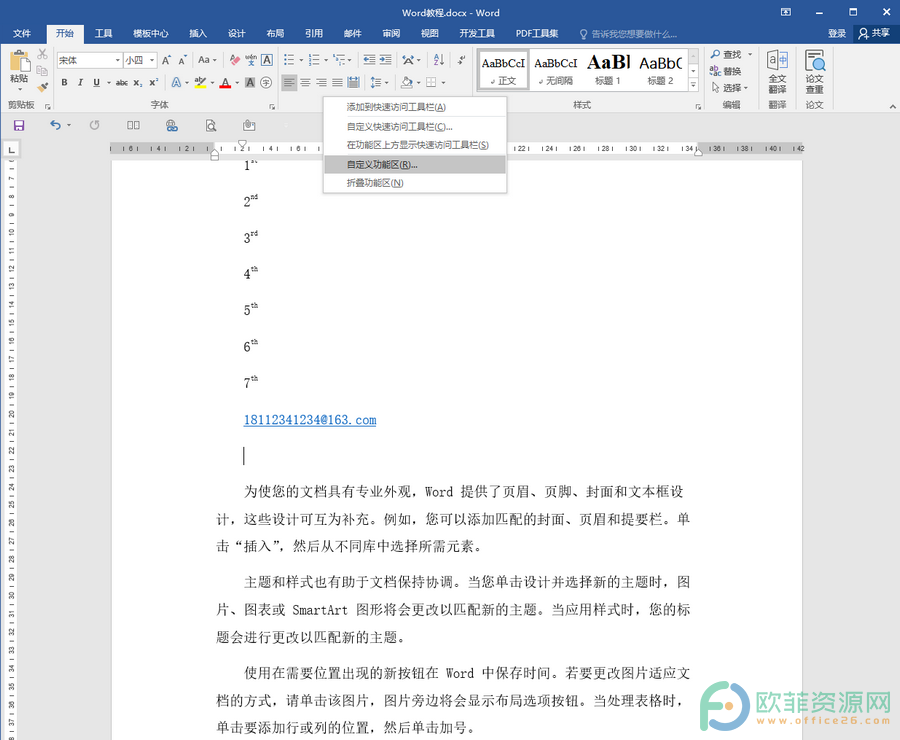The width and height of the screenshot is (900, 740).
Task: Open the 文件 (File) tab
Action: pyautogui.click(x=22, y=33)
